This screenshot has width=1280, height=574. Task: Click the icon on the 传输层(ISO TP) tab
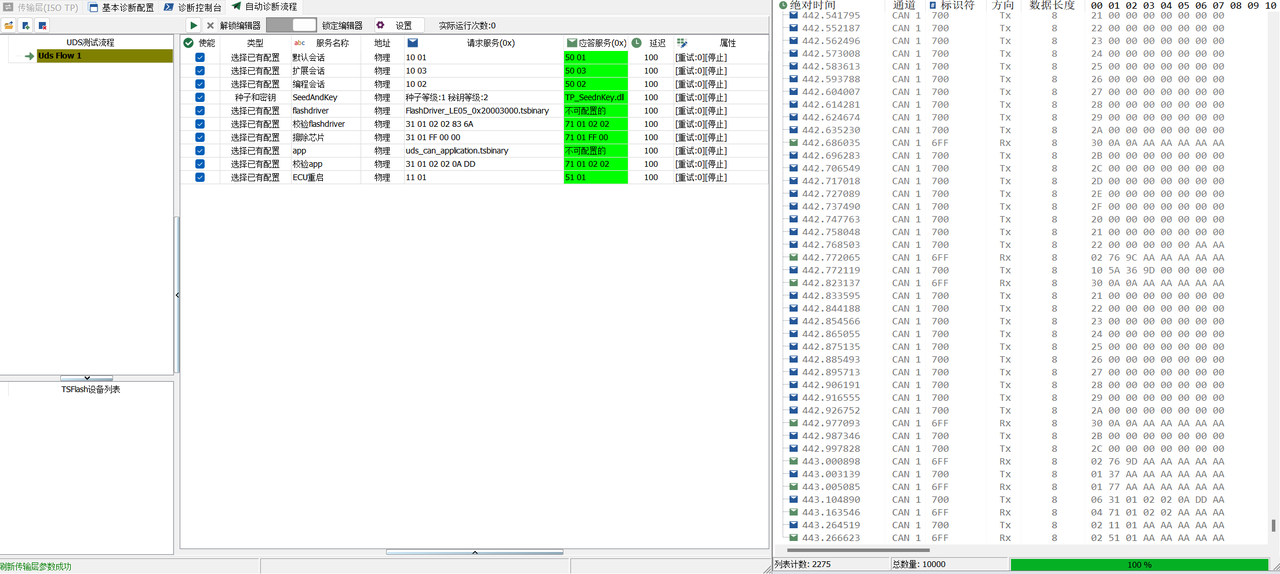click(8, 7)
